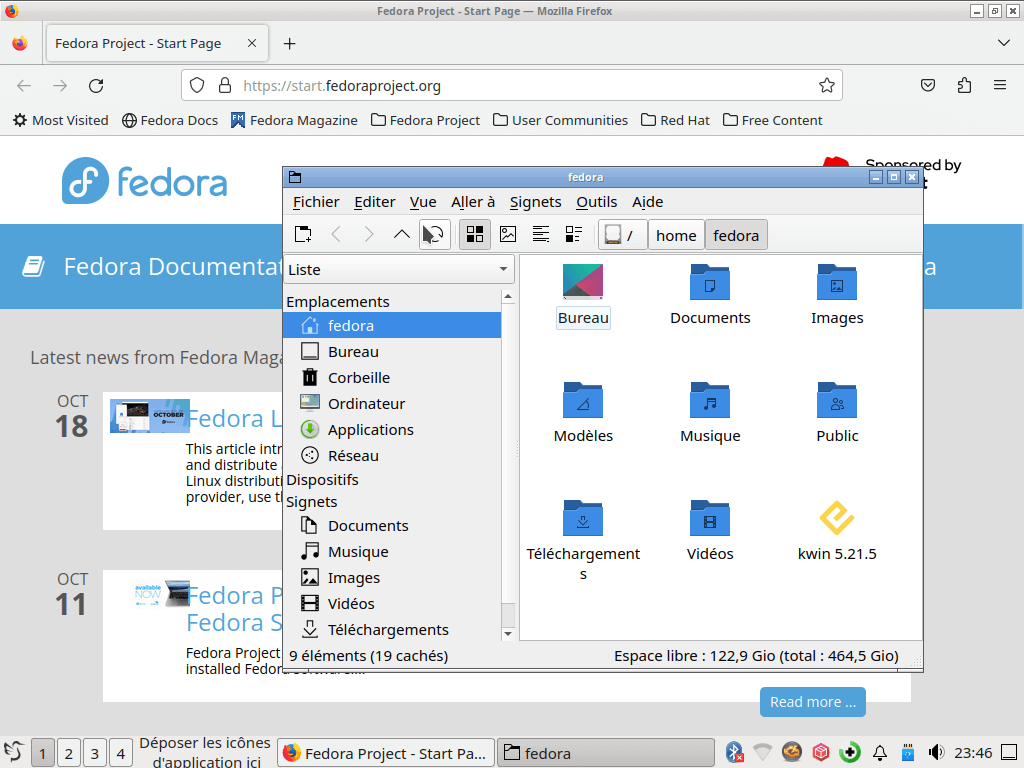Select the Public folder icon
Image resolution: width=1024 pixels, height=768 pixels.
[x=837, y=400]
